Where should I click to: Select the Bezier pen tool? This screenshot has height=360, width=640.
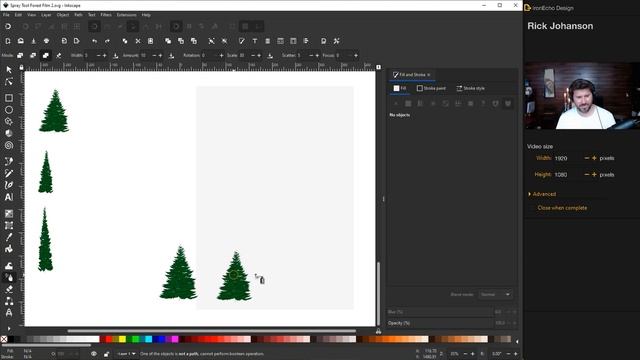9,161
